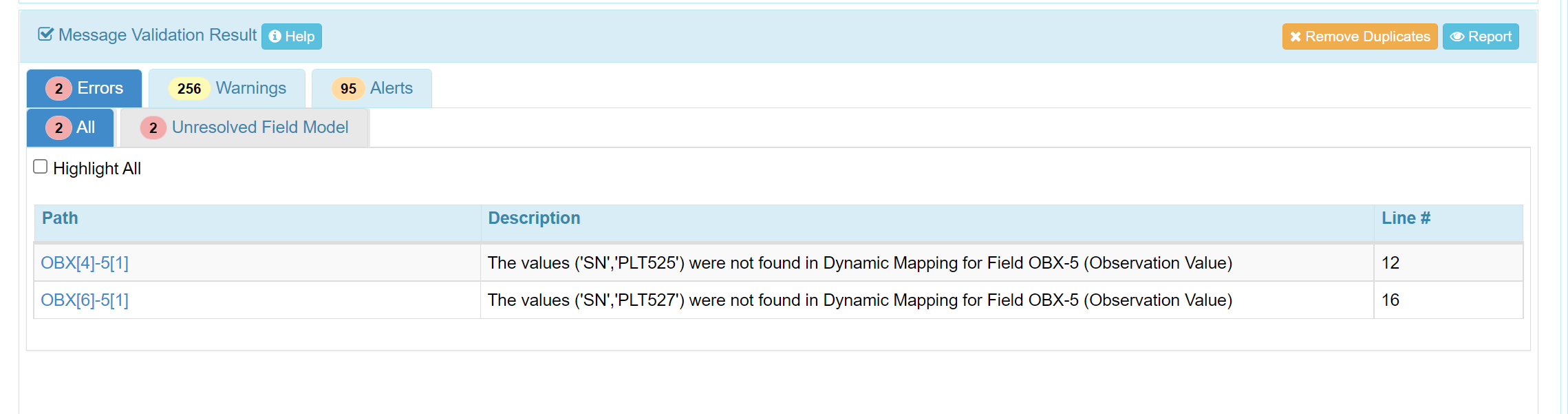Open the Alerts tab
Image resolution: width=1568 pixels, height=414 pixels.
[390, 88]
